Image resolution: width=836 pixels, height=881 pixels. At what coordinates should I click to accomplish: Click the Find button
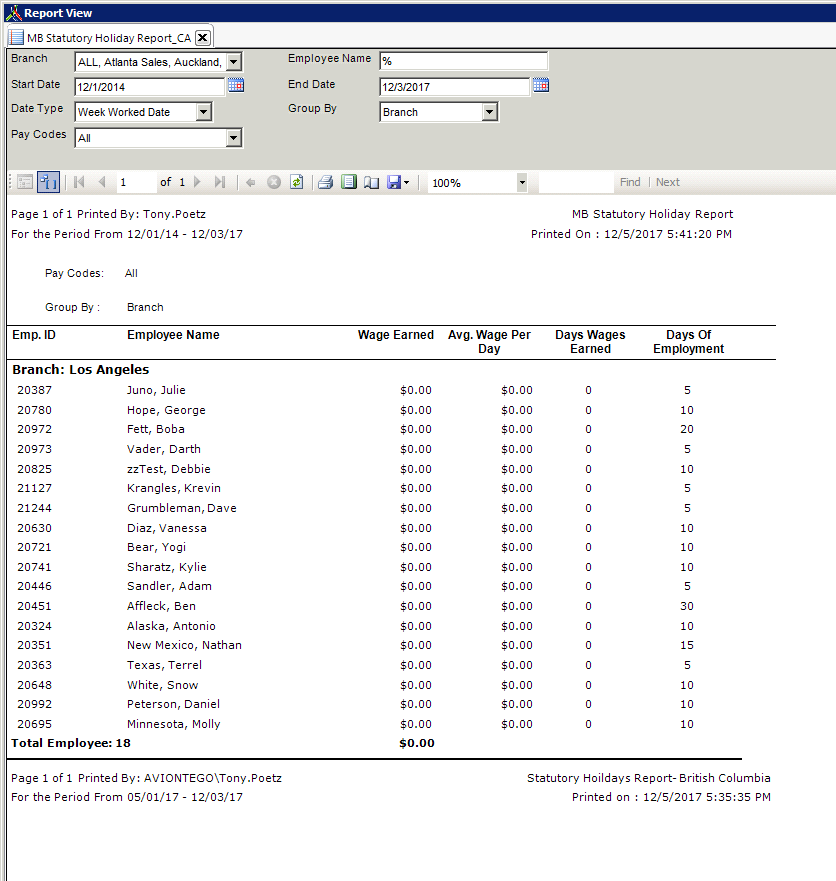coord(630,182)
